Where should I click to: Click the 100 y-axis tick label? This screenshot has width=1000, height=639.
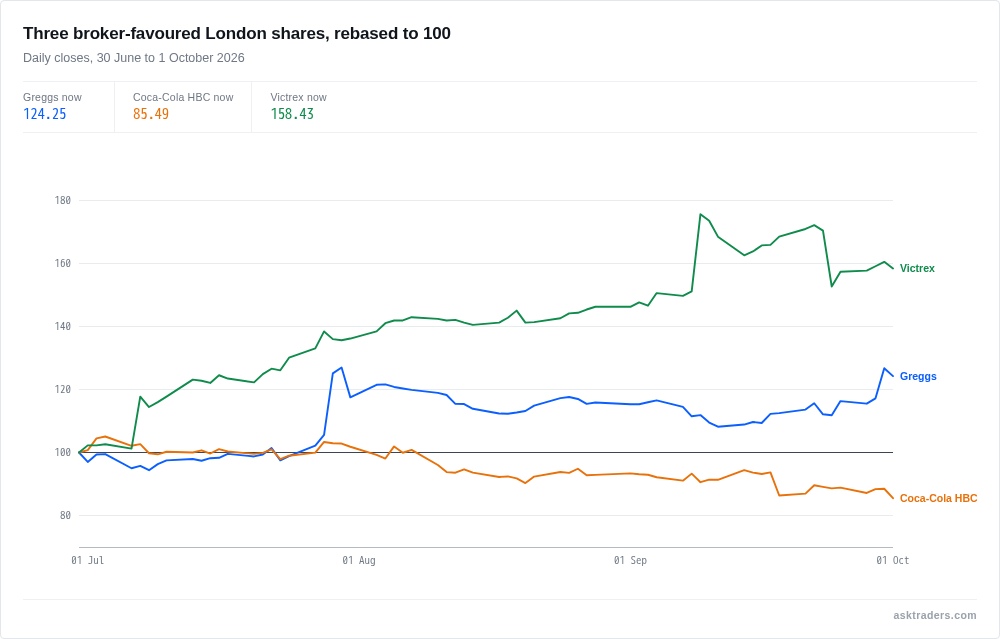click(x=62, y=452)
